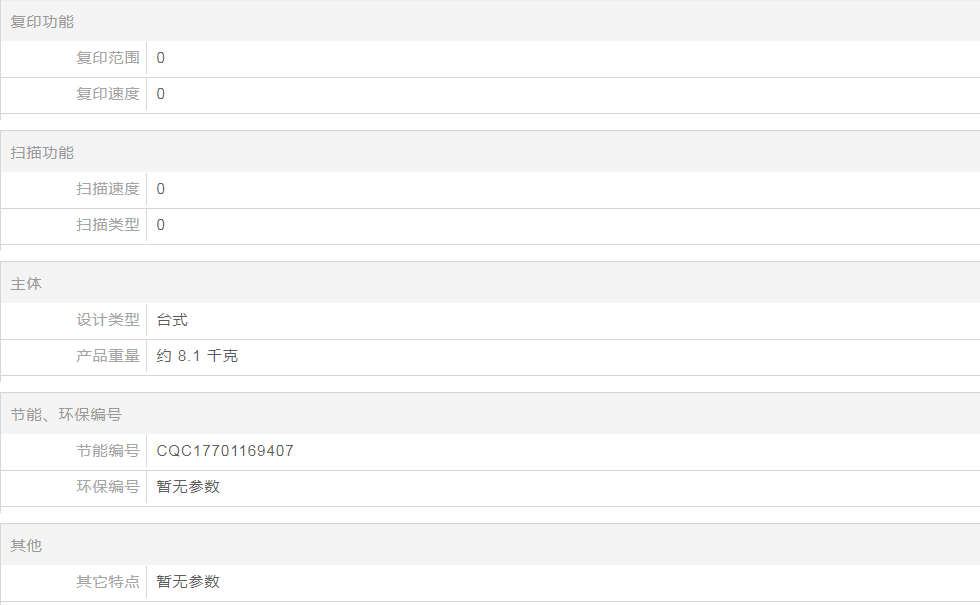Select the 扫描类型 row label
This screenshot has height=605, width=980.
tap(108, 225)
